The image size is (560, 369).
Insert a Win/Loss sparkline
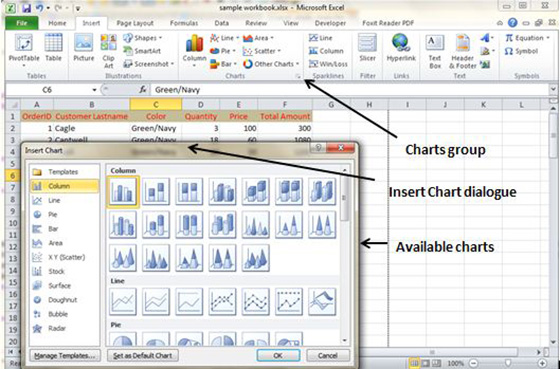tap(328, 64)
